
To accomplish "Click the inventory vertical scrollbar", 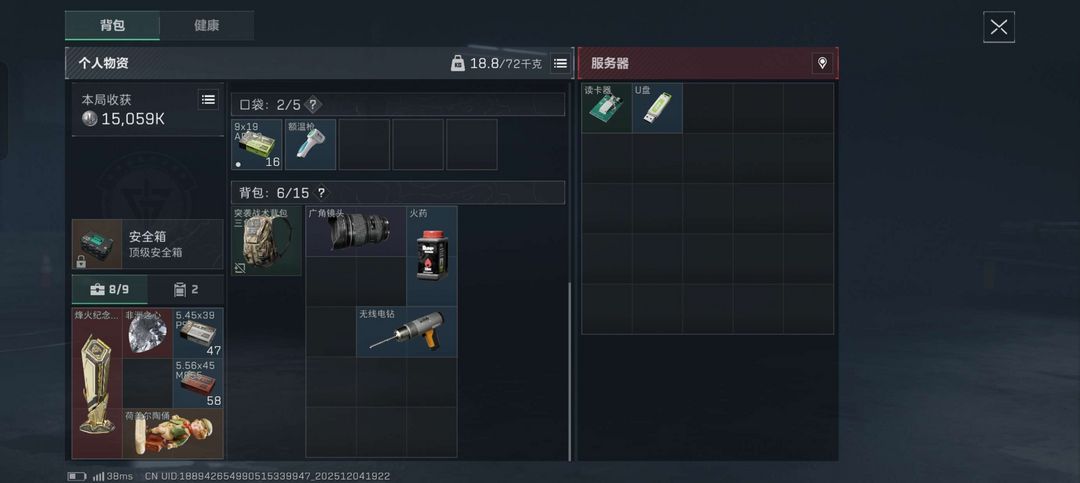I will (570, 371).
